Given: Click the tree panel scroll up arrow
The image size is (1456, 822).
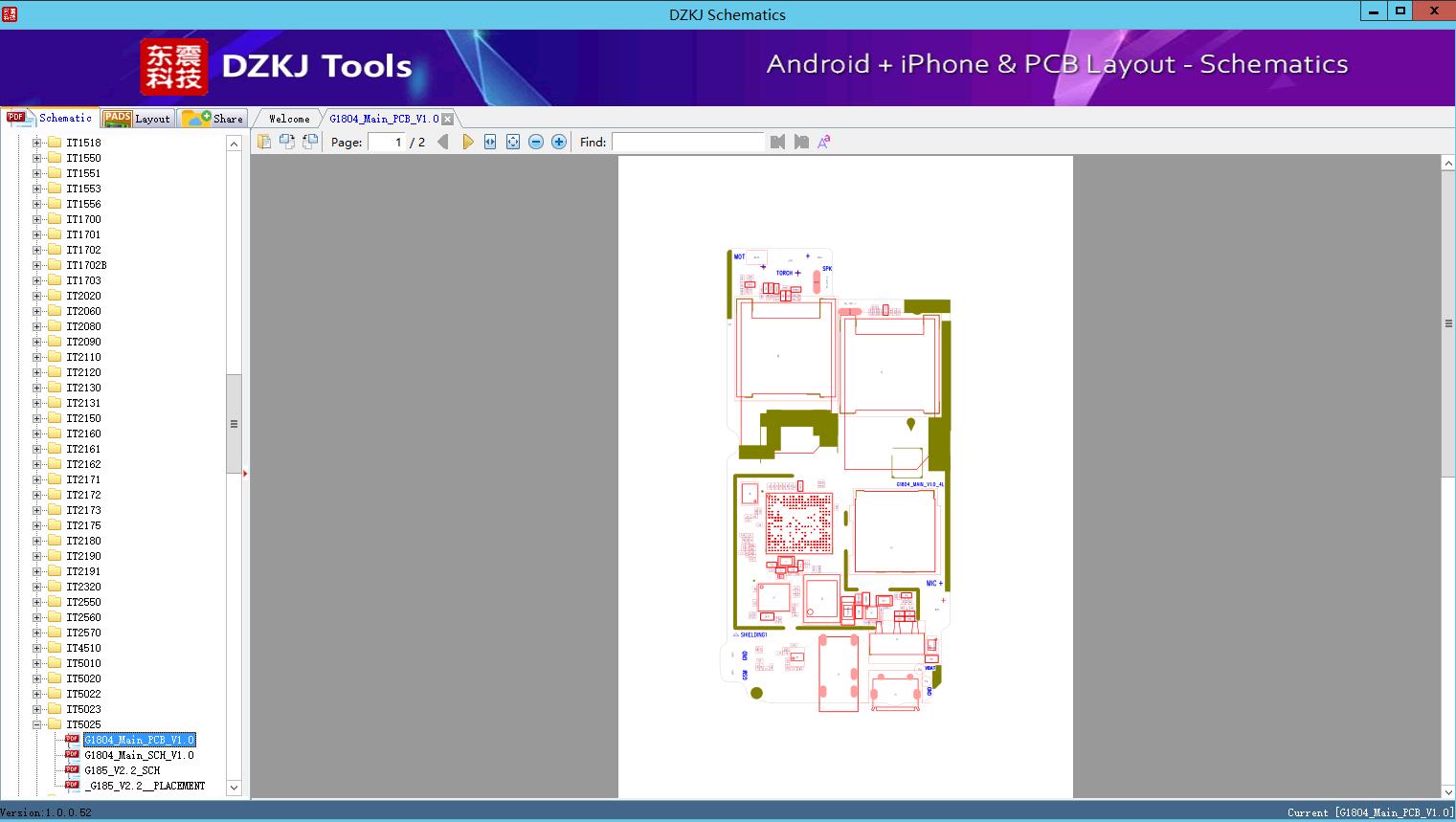Looking at the screenshot, I should (234, 144).
